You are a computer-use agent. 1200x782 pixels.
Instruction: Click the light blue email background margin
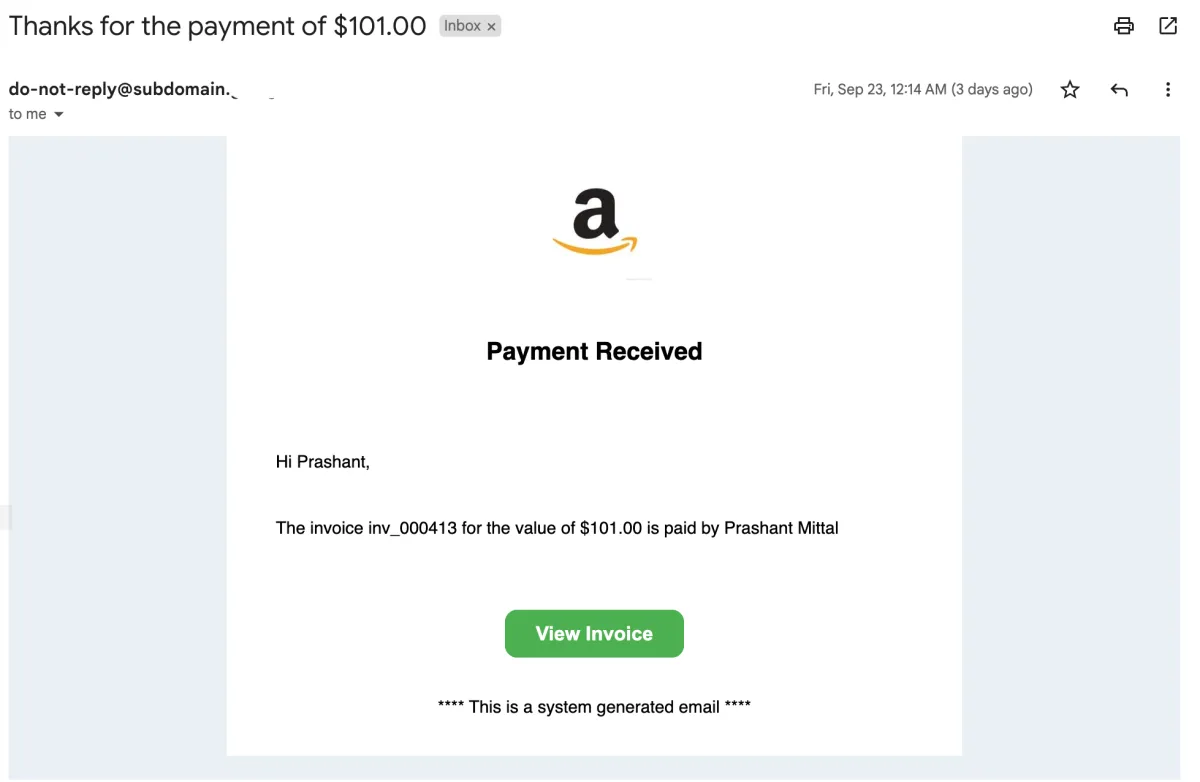coord(1070,450)
